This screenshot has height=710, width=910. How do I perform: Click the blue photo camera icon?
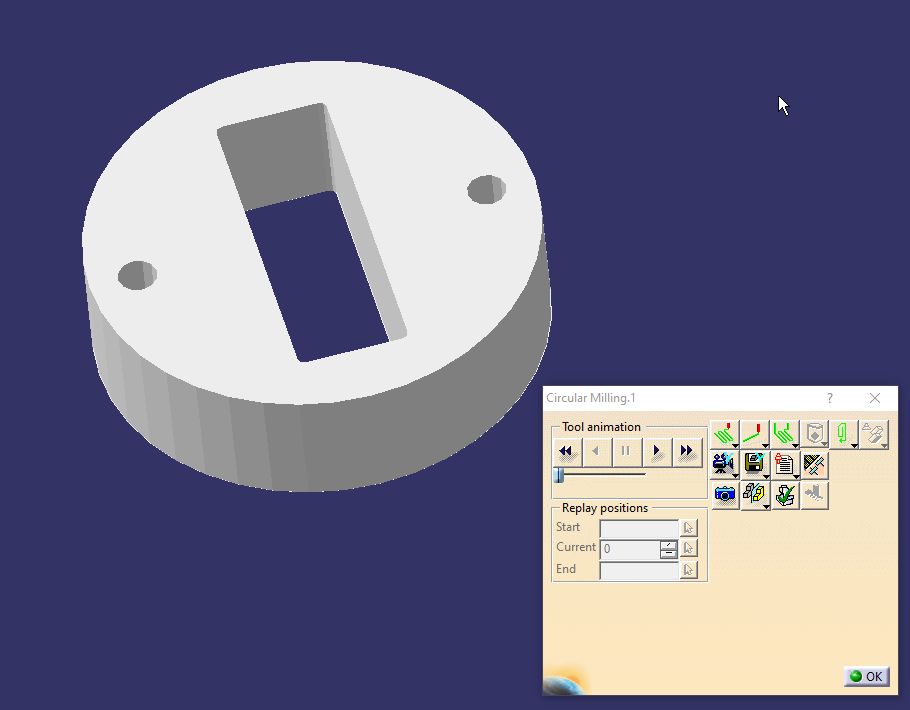[725, 495]
